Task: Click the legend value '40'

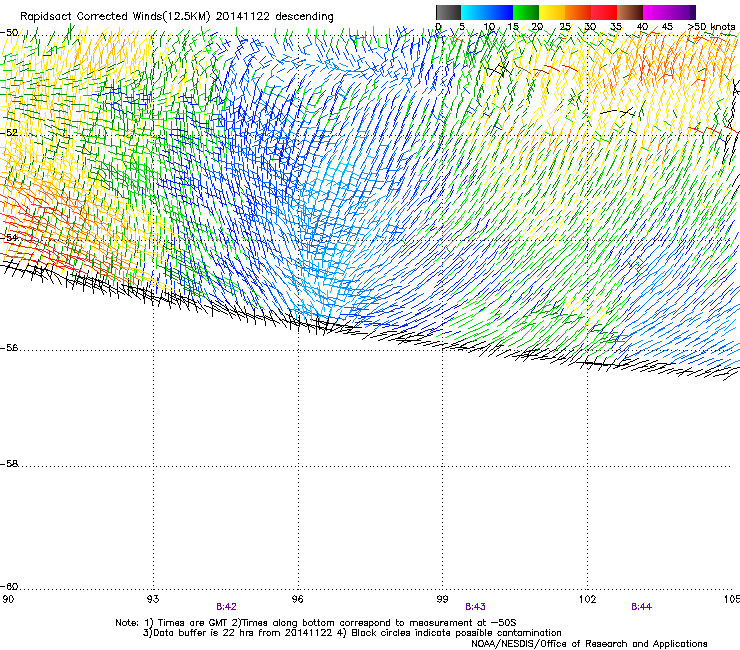Action: 642,27
